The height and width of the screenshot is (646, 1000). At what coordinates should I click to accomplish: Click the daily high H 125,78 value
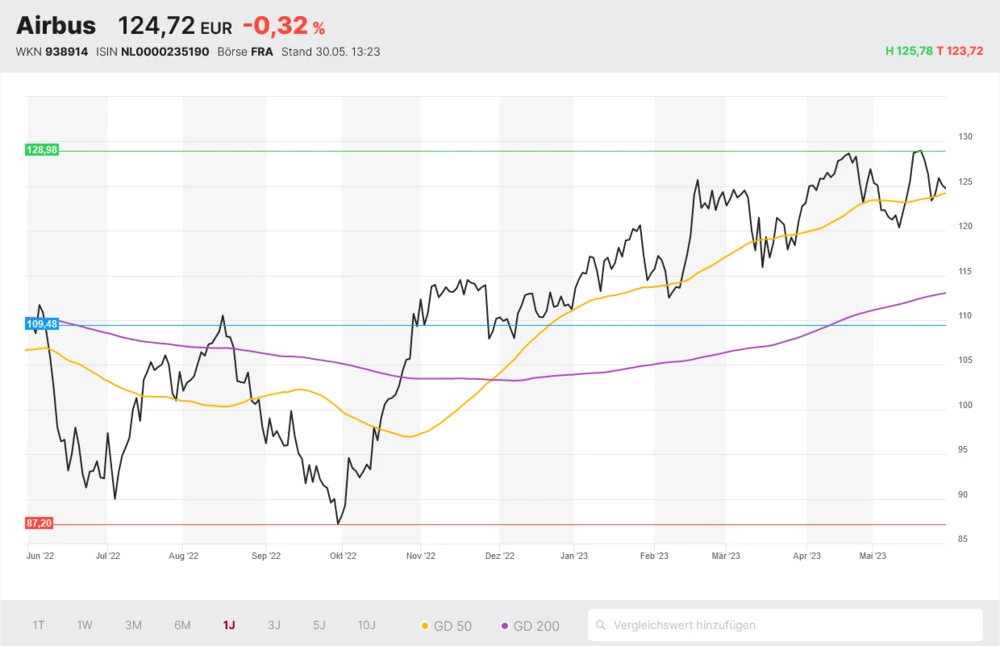tap(908, 51)
